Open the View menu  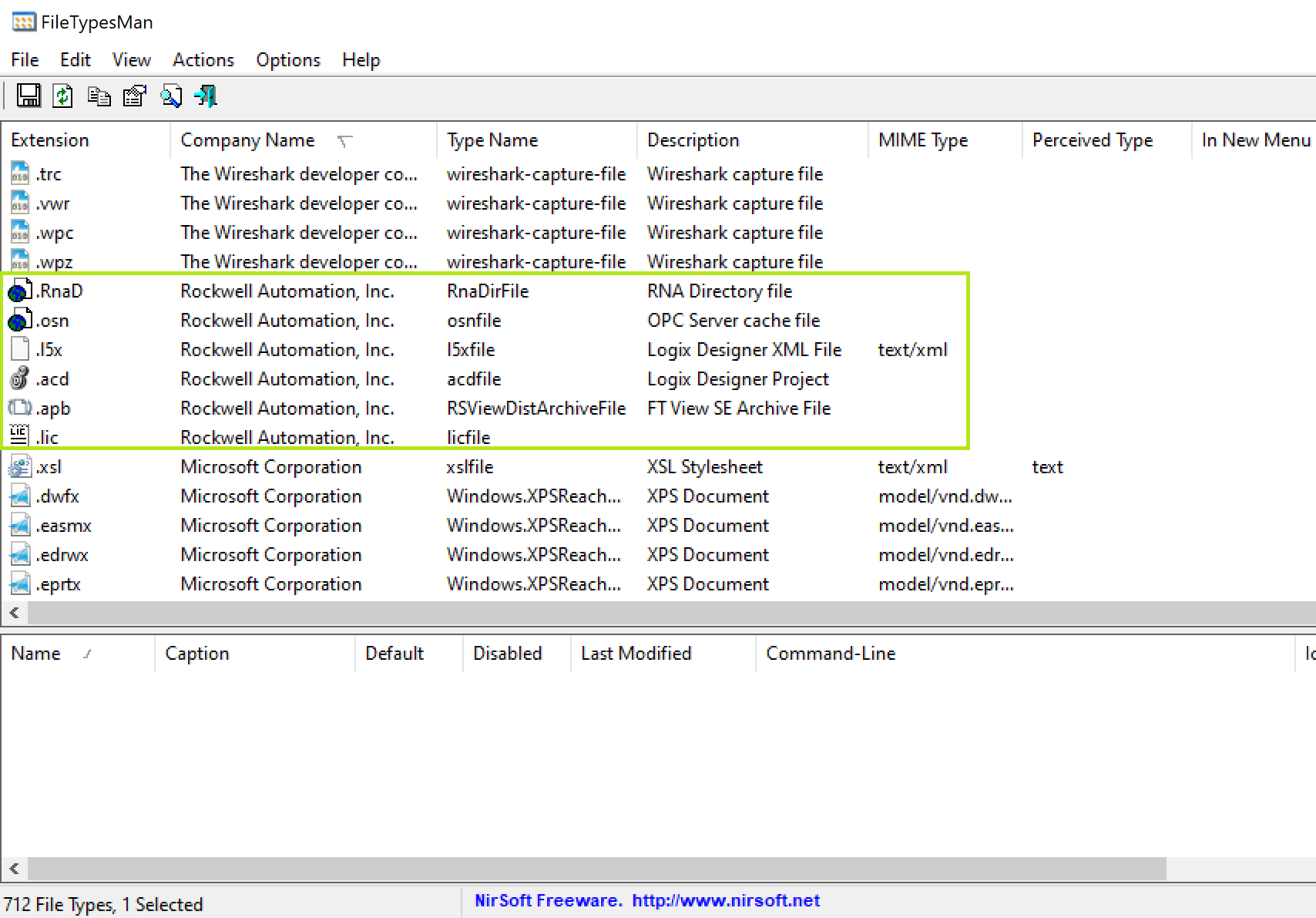pos(130,59)
